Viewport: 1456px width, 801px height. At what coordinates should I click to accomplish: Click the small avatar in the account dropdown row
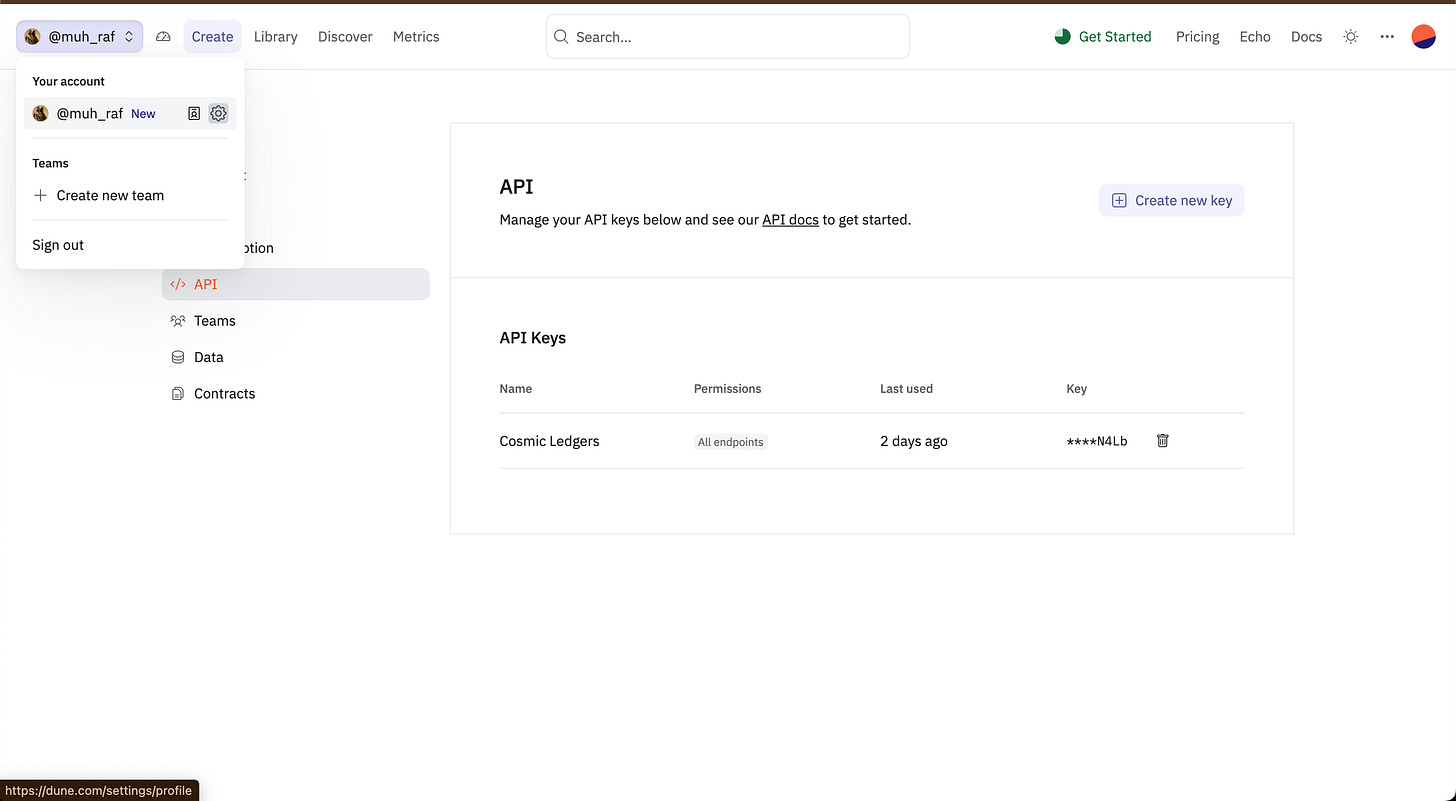(40, 114)
